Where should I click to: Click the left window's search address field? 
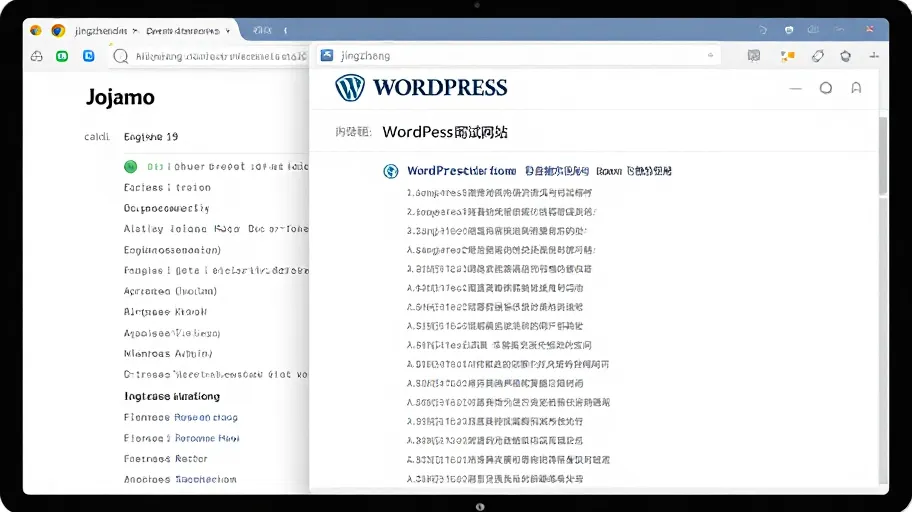pyautogui.click(x=209, y=56)
